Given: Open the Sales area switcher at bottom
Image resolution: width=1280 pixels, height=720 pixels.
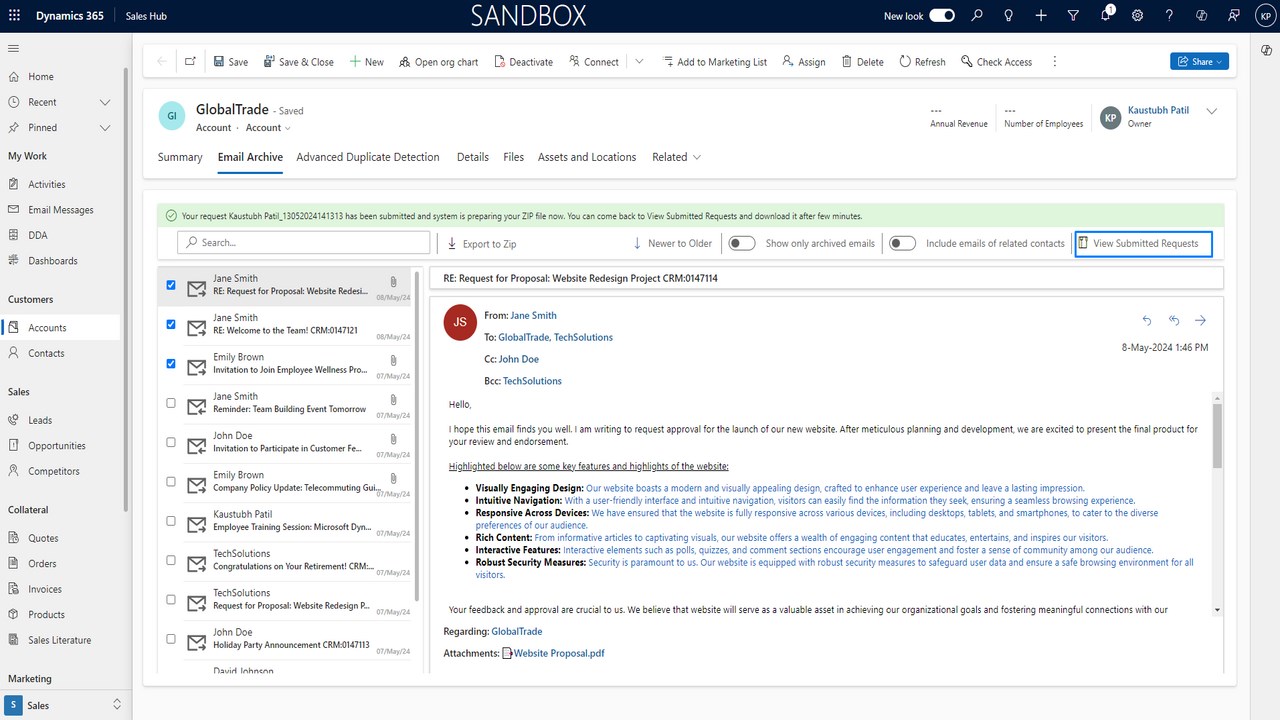Looking at the screenshot, I should [65, 705].
